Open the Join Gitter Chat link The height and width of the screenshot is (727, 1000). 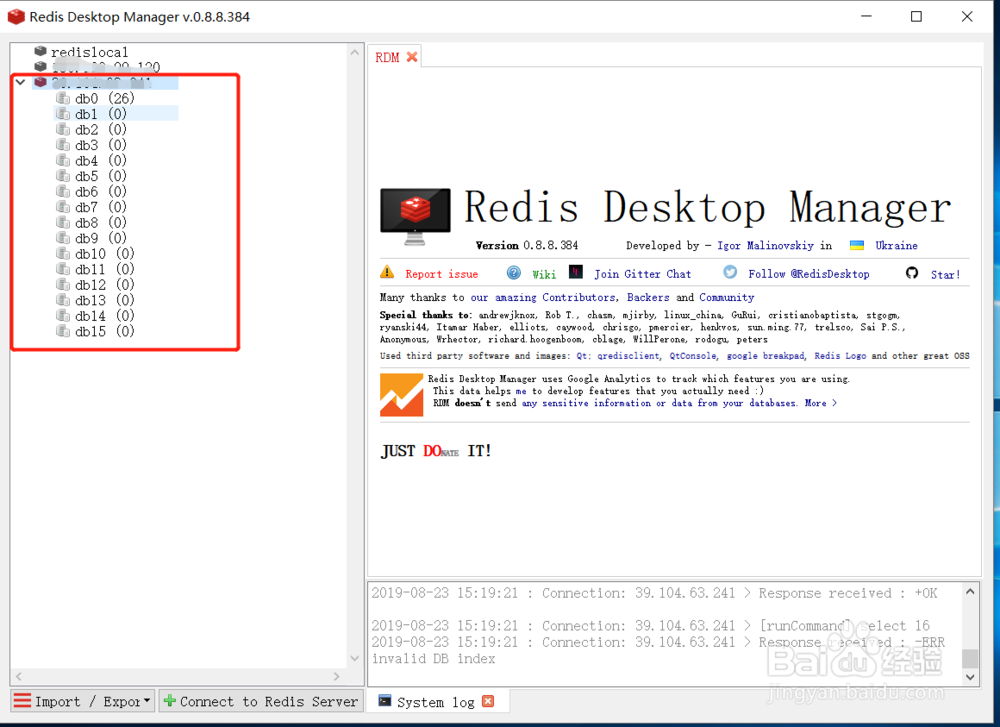tap(642, 274)
